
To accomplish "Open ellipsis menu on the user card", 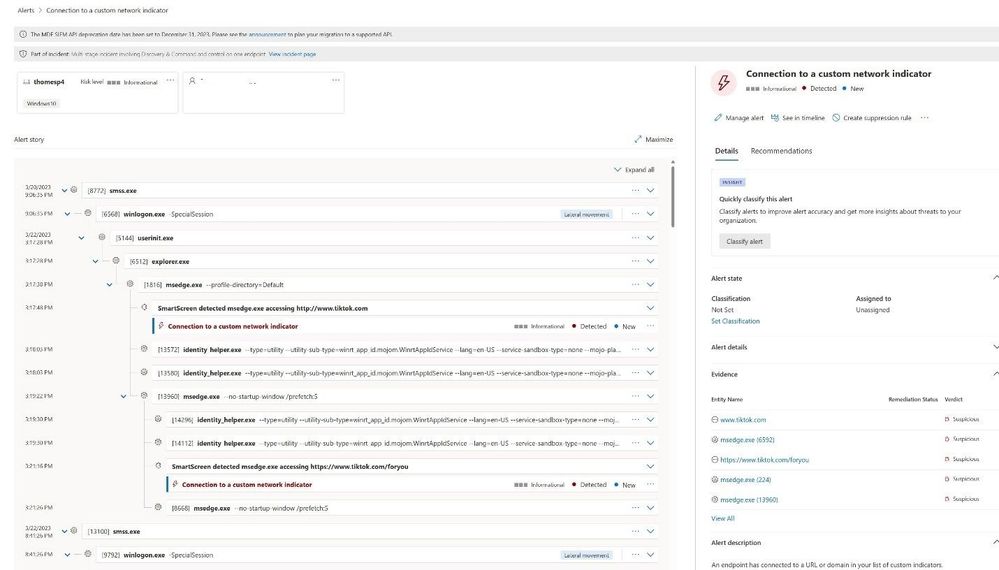I will click(336, 80).
